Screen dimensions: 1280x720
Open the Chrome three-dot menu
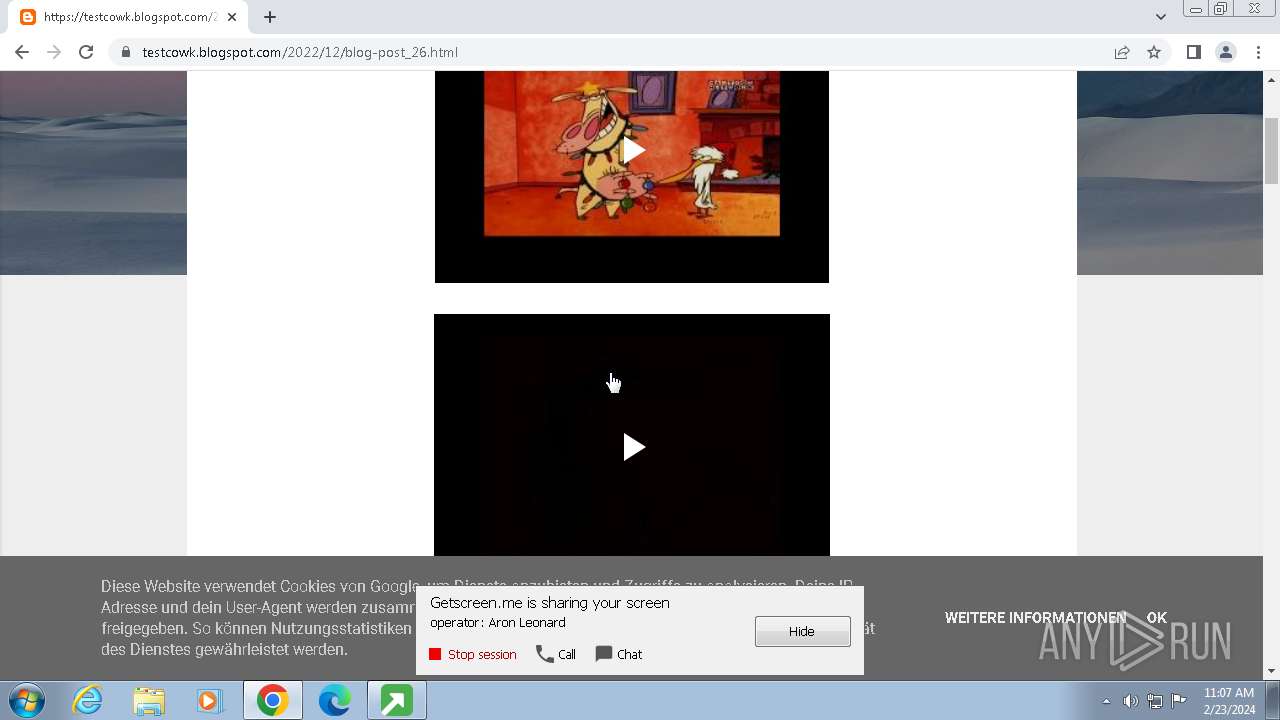pos(1257,52)
